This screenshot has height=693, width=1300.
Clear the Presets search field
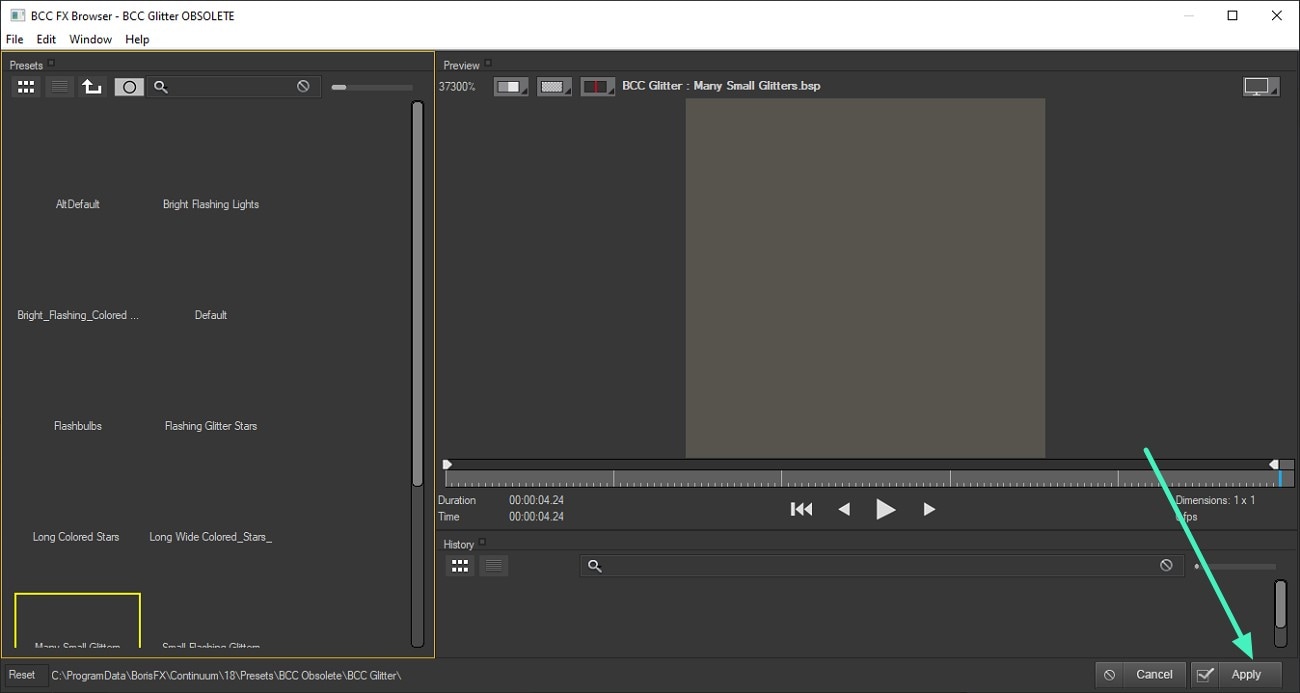(x=303, y=87)
